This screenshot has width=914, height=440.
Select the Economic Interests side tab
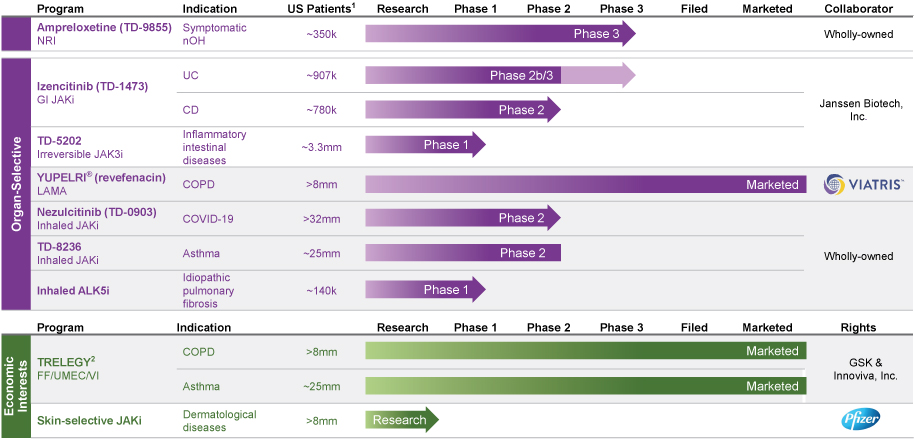(16, 385)
